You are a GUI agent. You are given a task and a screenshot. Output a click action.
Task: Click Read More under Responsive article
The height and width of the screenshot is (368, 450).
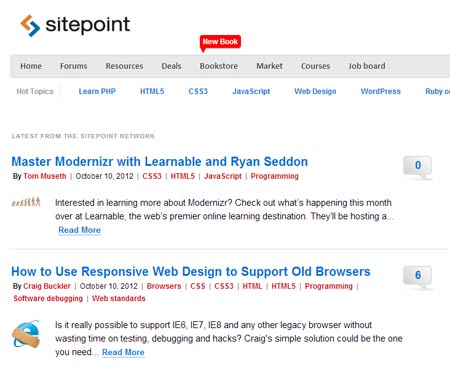[x=123, y=352]
